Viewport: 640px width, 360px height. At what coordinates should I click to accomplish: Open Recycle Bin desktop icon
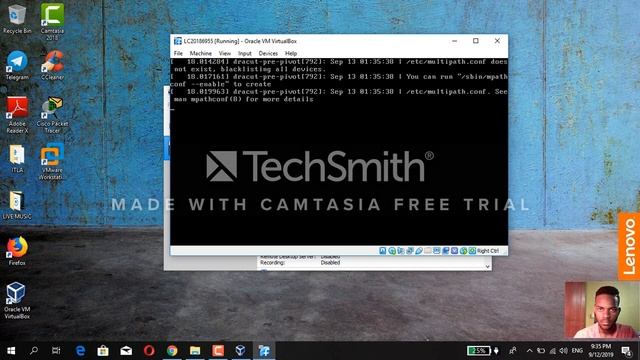click(17, 19)
